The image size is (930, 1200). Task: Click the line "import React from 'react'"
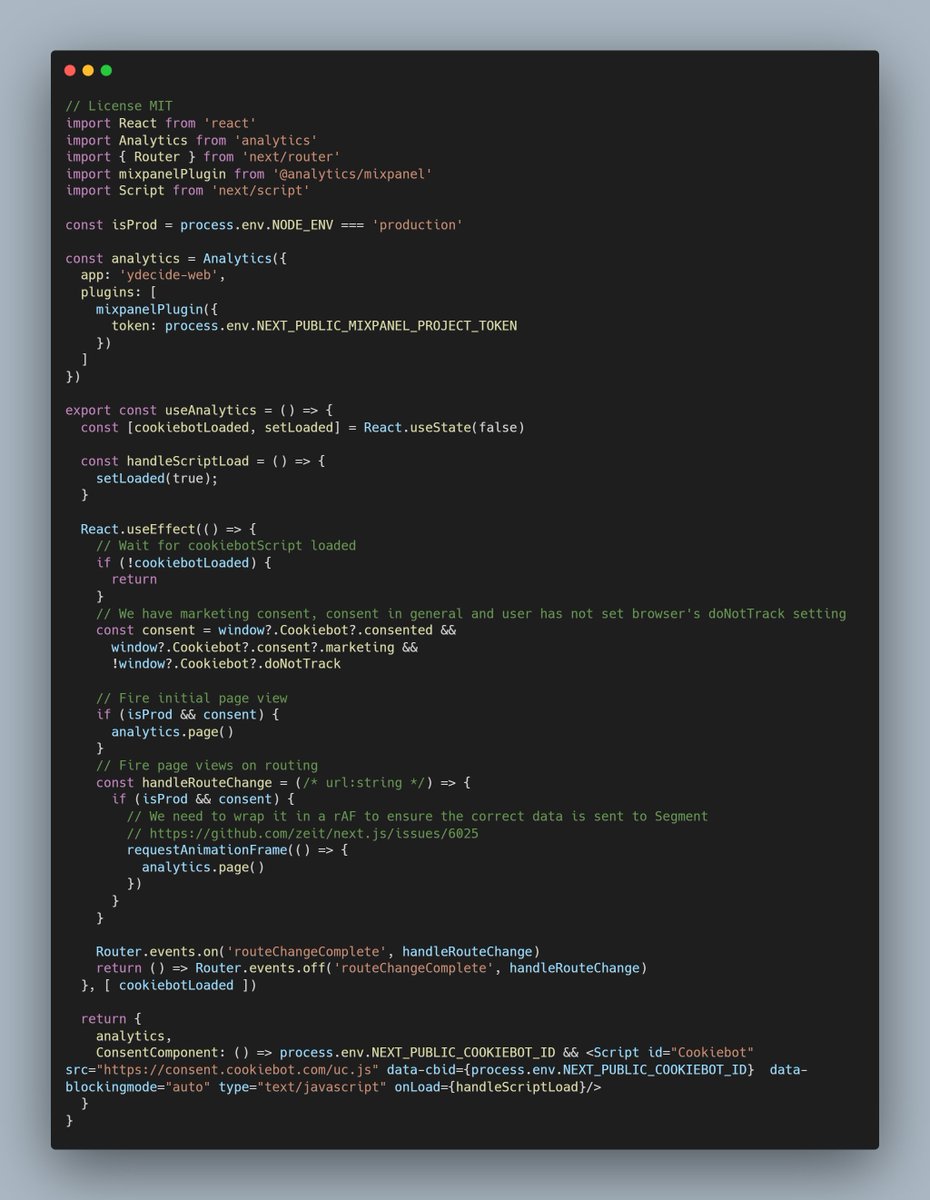[161, 122]
